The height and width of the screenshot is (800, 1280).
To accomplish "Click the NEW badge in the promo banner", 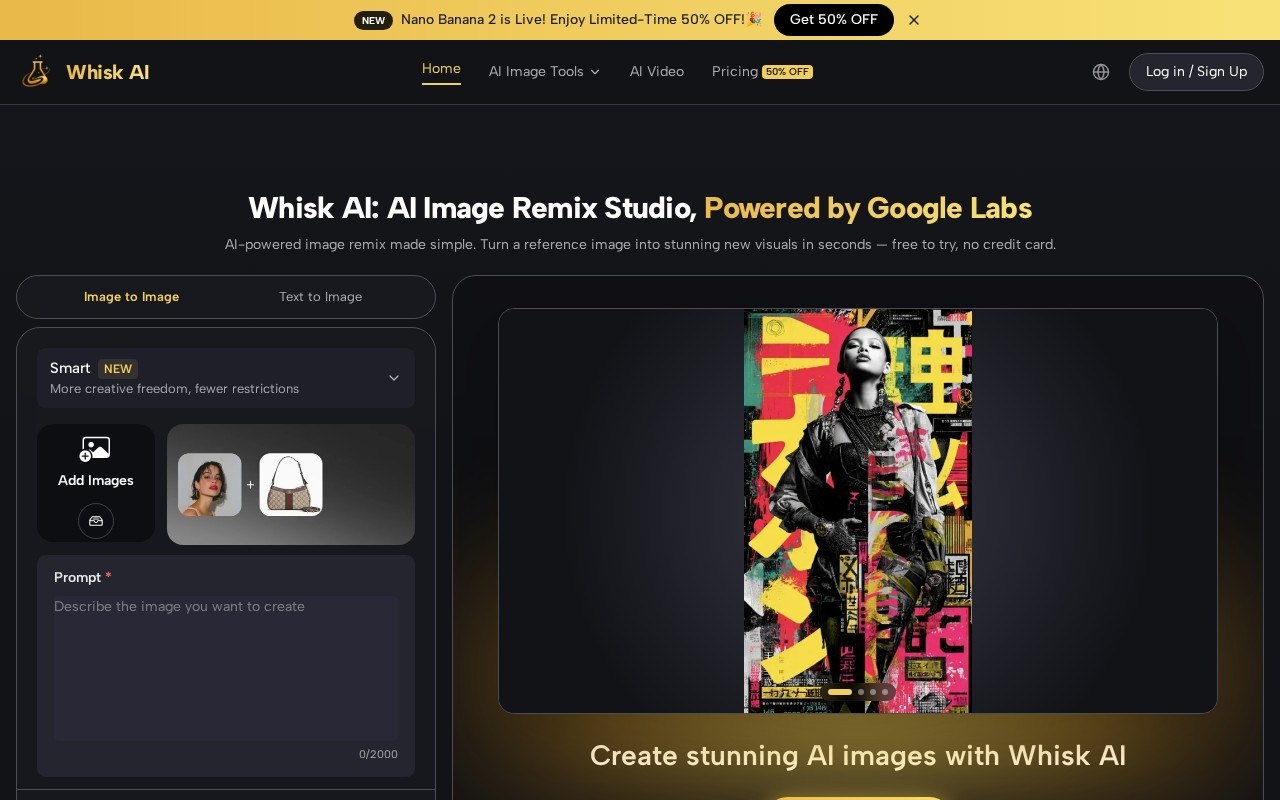I will (373, 20).
